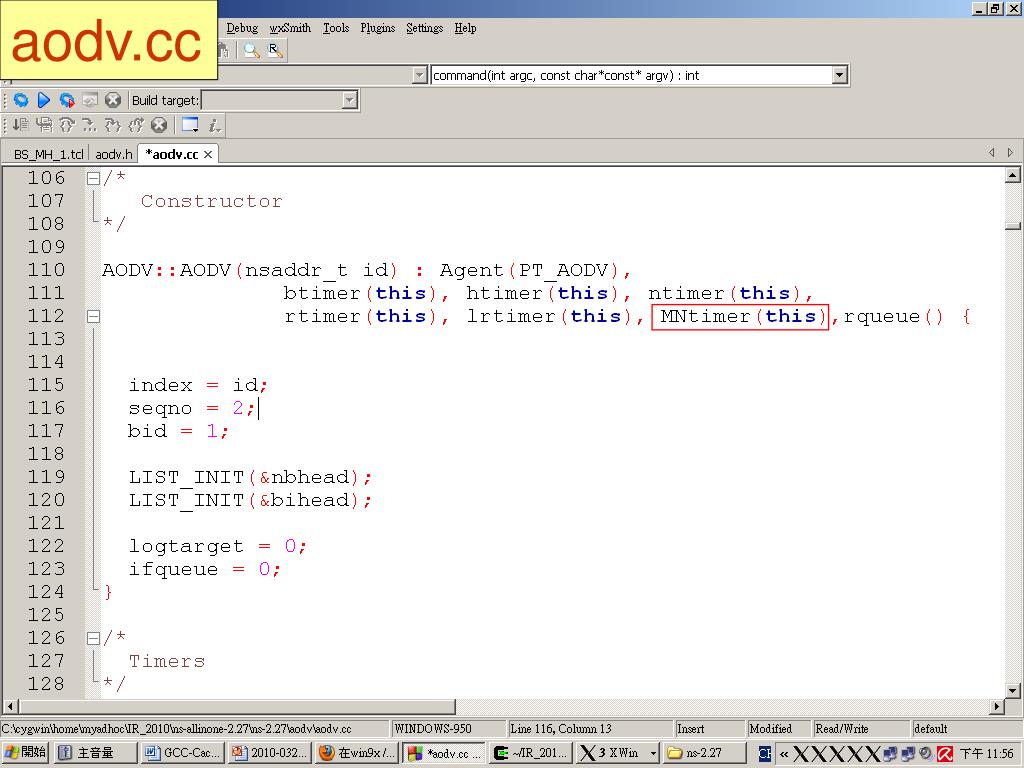Screen dimensions: 1024x768
Task: Expand hidden system tray icons chevron
Action: point(784,754)
